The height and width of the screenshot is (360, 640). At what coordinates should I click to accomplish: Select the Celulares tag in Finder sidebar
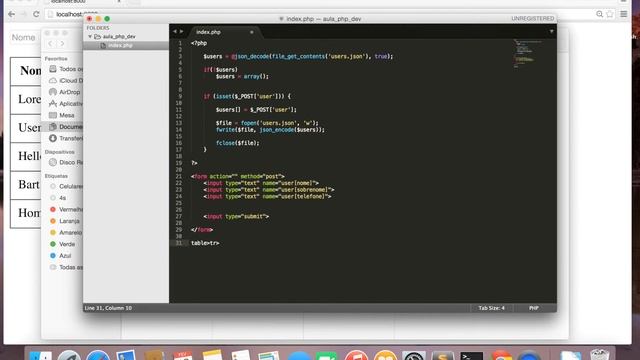click(x=66, y=186)
